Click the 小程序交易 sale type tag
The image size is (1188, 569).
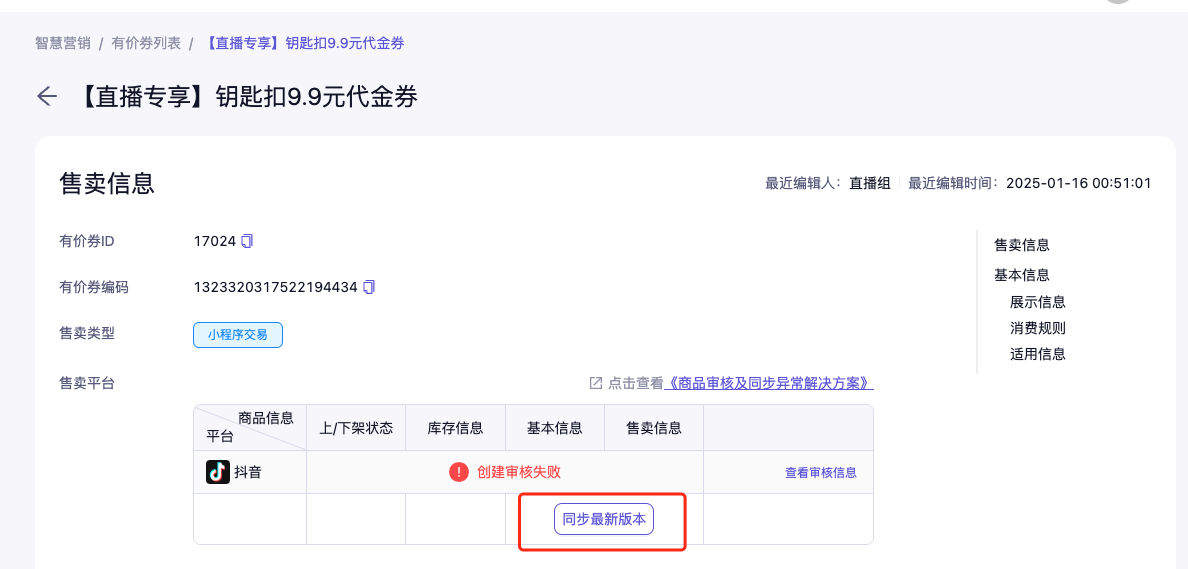click(x=238, y=335)
